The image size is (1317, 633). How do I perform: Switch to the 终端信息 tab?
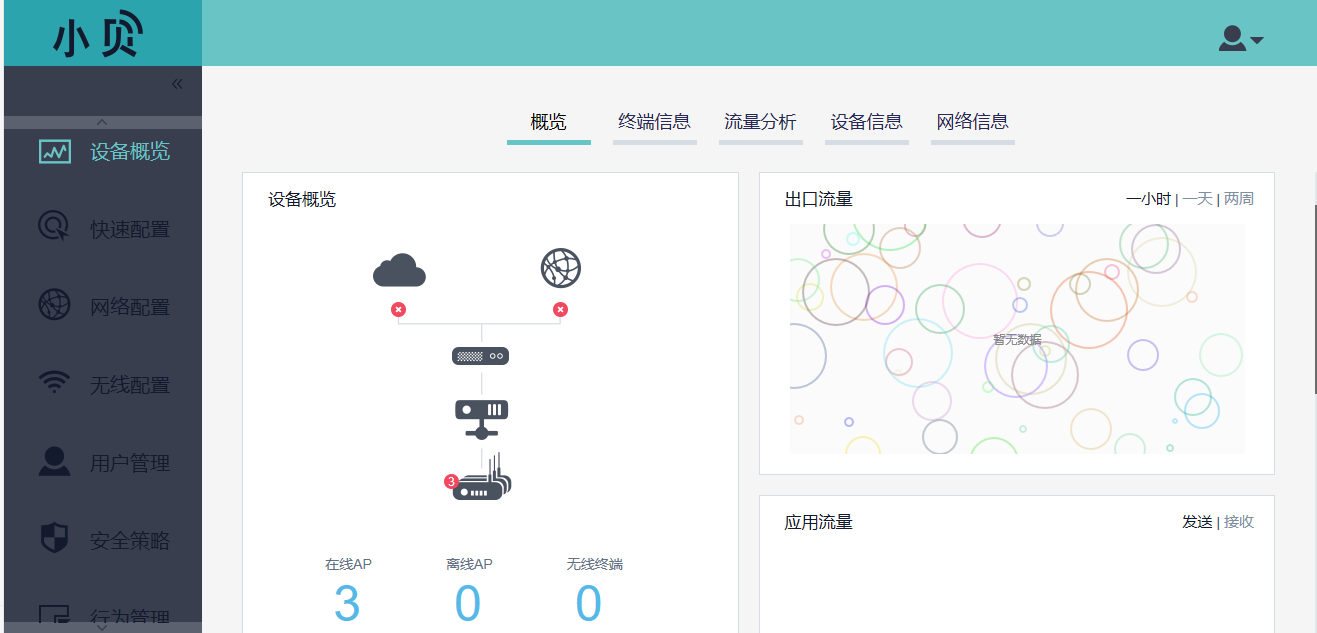(654, 122)
